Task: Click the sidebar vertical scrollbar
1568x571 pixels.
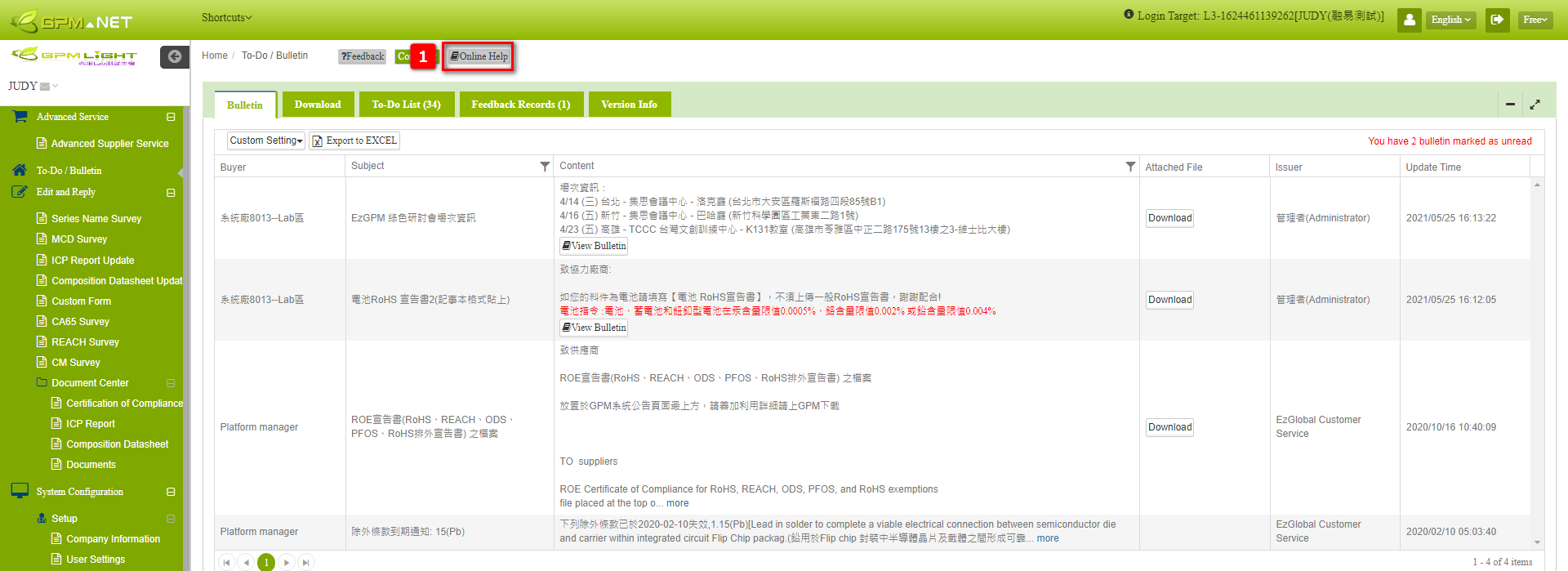Action: 186,338
